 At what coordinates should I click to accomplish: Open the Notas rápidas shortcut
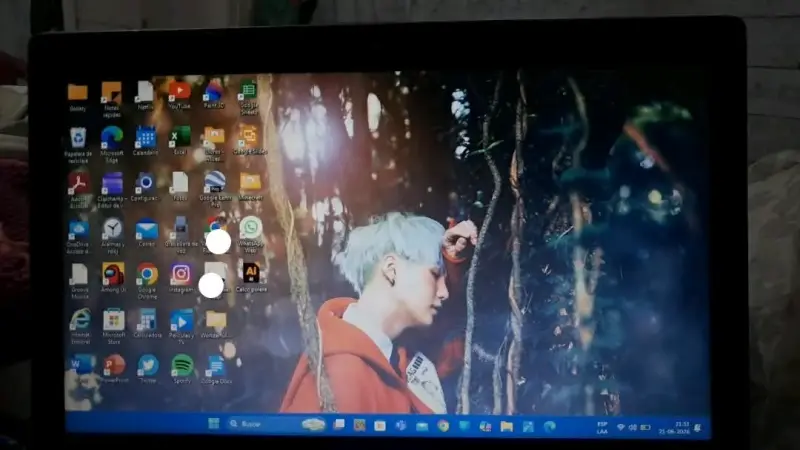111,99
